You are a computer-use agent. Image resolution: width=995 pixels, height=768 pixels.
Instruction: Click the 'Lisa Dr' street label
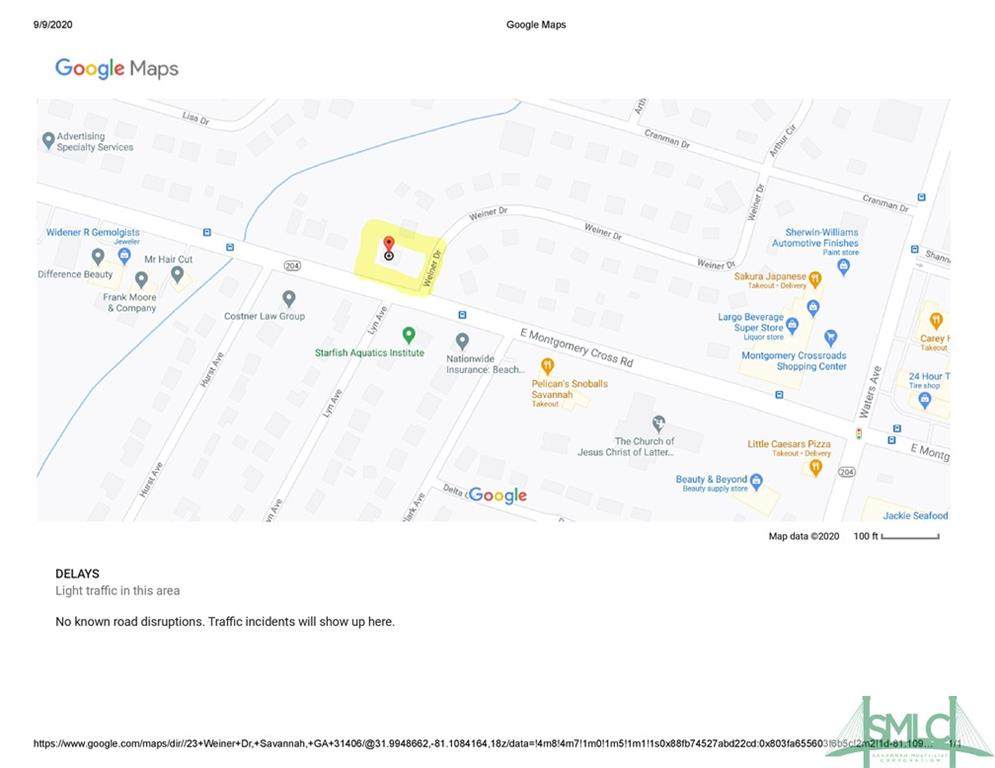click(195, 117)
